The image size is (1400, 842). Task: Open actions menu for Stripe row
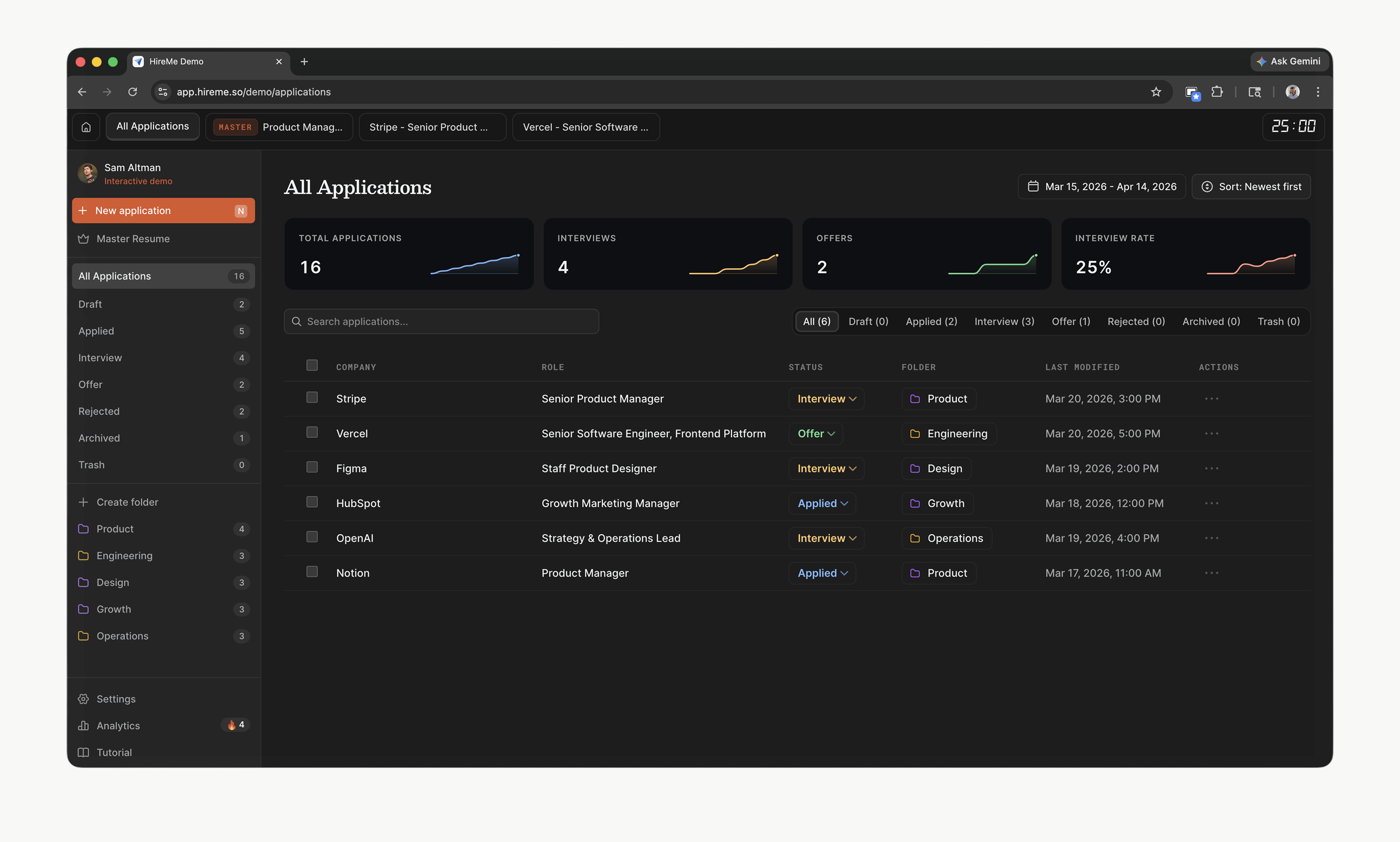[x=1211, y=399]
